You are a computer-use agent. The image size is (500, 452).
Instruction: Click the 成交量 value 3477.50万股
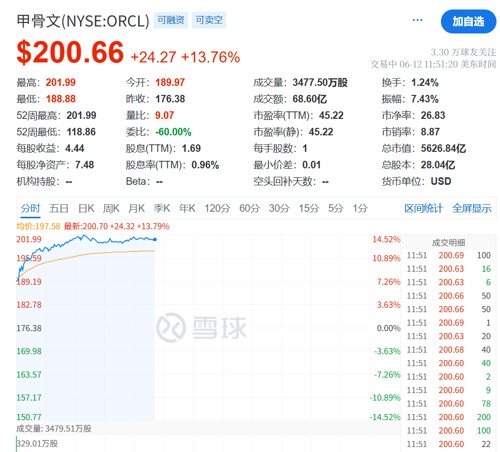pos(320,82)
